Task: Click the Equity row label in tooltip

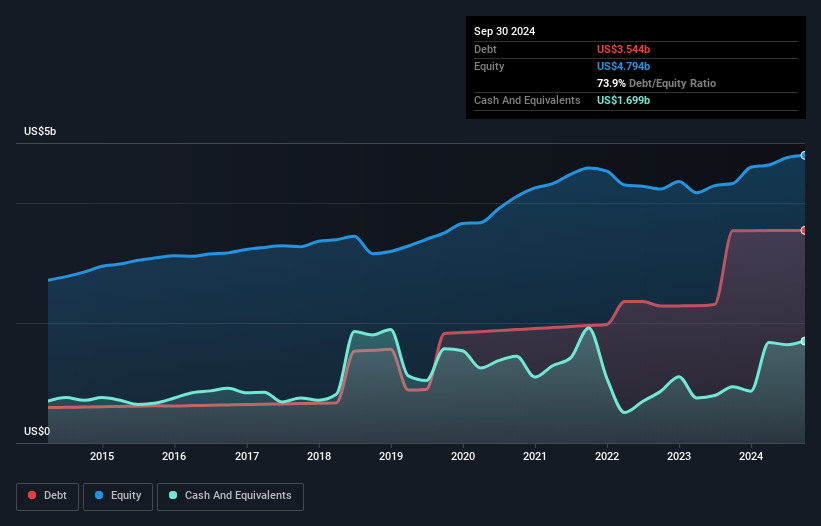Action: pos(489,66)
